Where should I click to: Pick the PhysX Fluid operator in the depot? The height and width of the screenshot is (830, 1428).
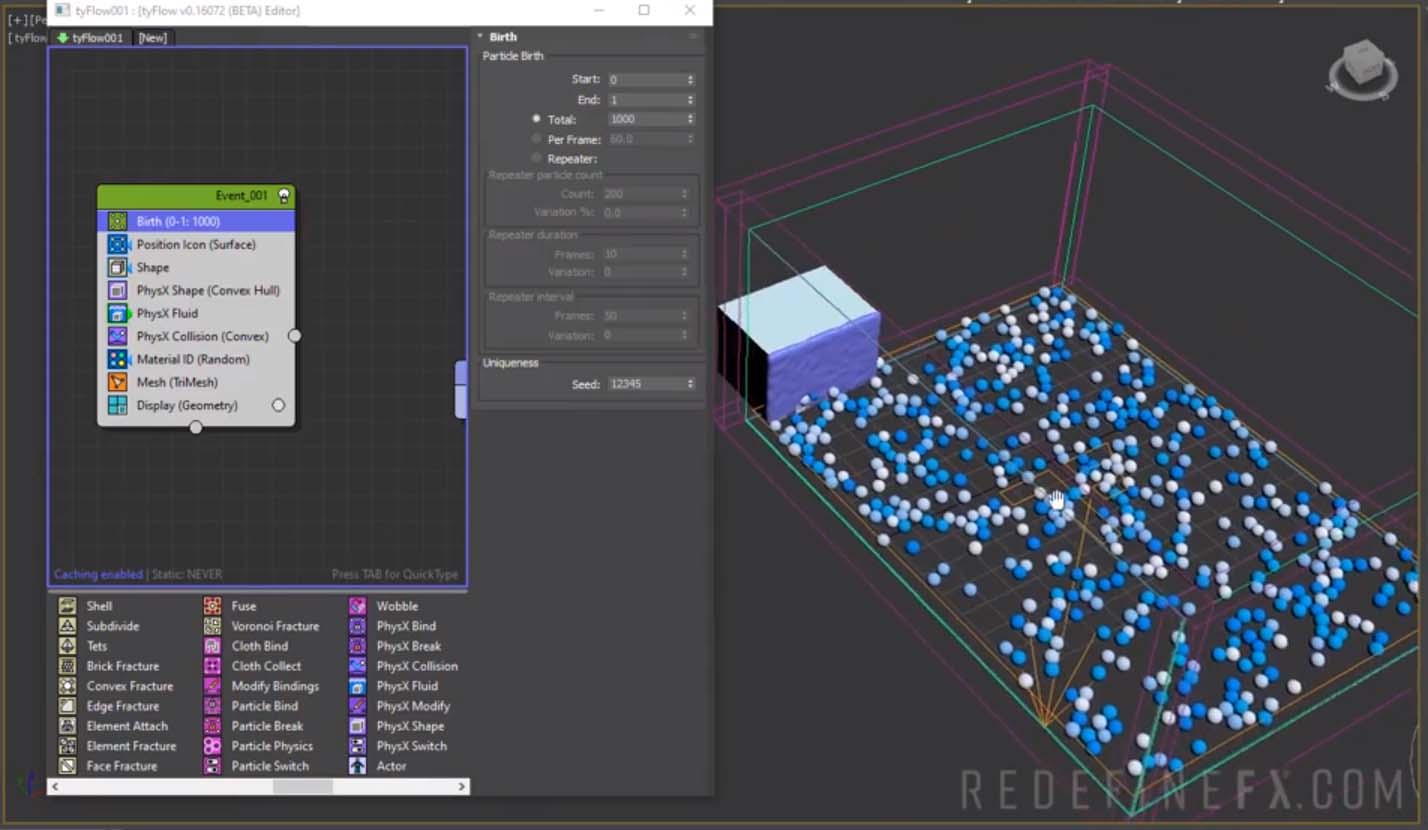(394, 686)
